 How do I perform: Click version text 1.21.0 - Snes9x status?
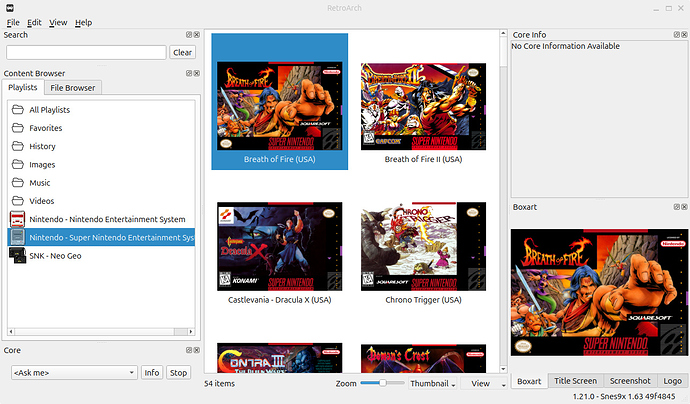click(624, 396)
